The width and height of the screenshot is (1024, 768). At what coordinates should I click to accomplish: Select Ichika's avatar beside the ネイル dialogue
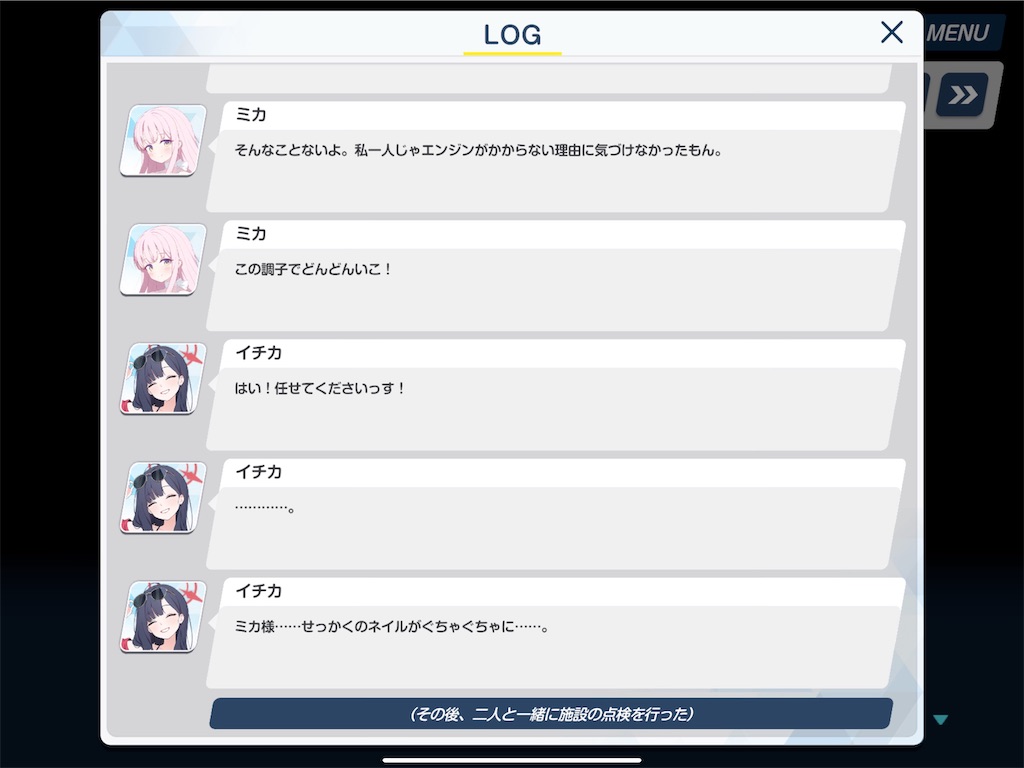tap(163, 616)
